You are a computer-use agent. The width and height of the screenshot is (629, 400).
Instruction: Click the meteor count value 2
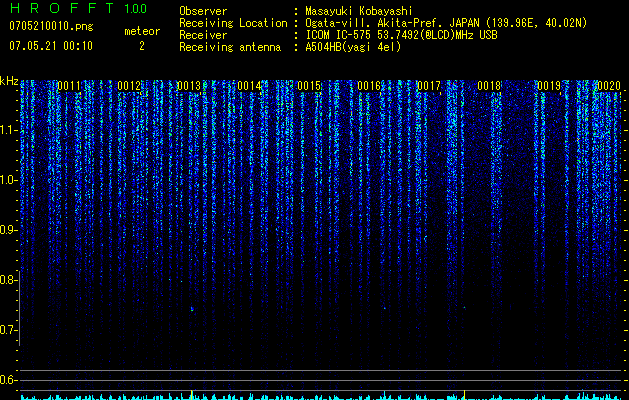click(142, 46)
